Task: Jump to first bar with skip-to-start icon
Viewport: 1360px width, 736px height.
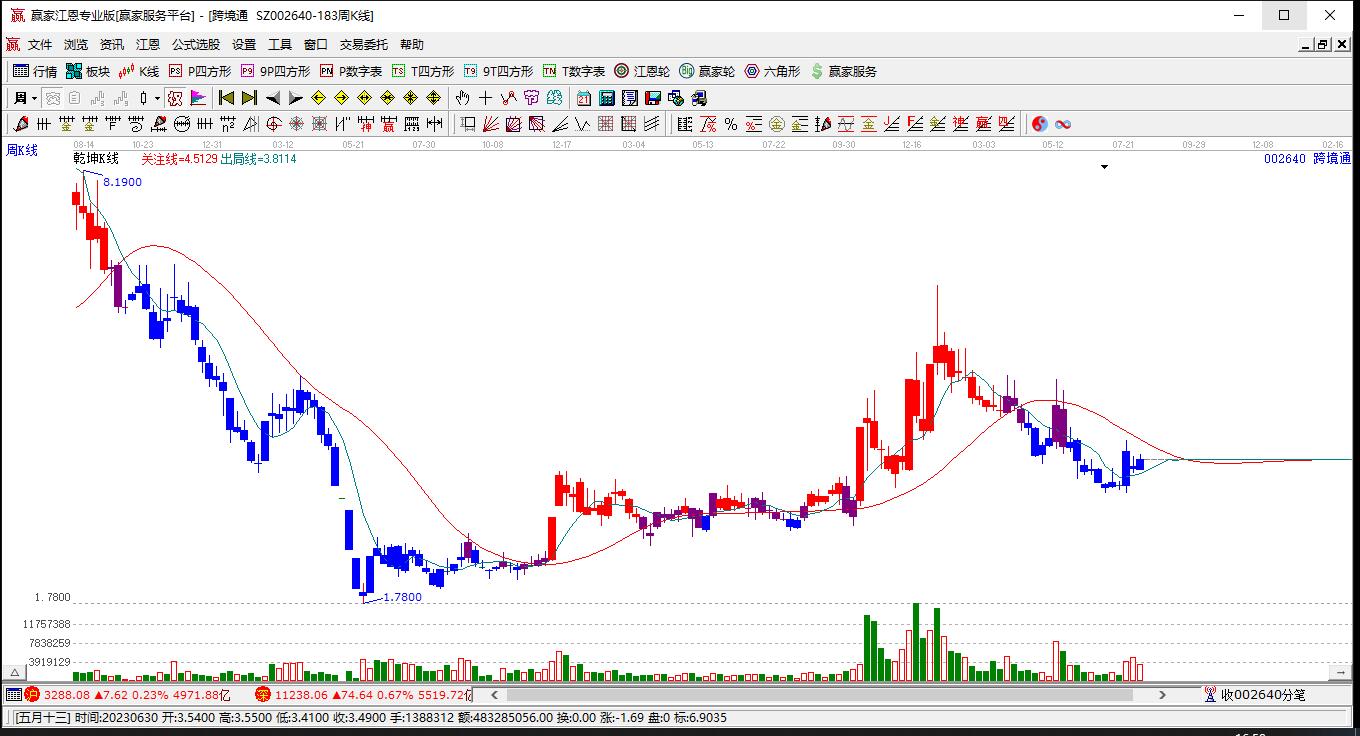Action: (x=226, y=98)
